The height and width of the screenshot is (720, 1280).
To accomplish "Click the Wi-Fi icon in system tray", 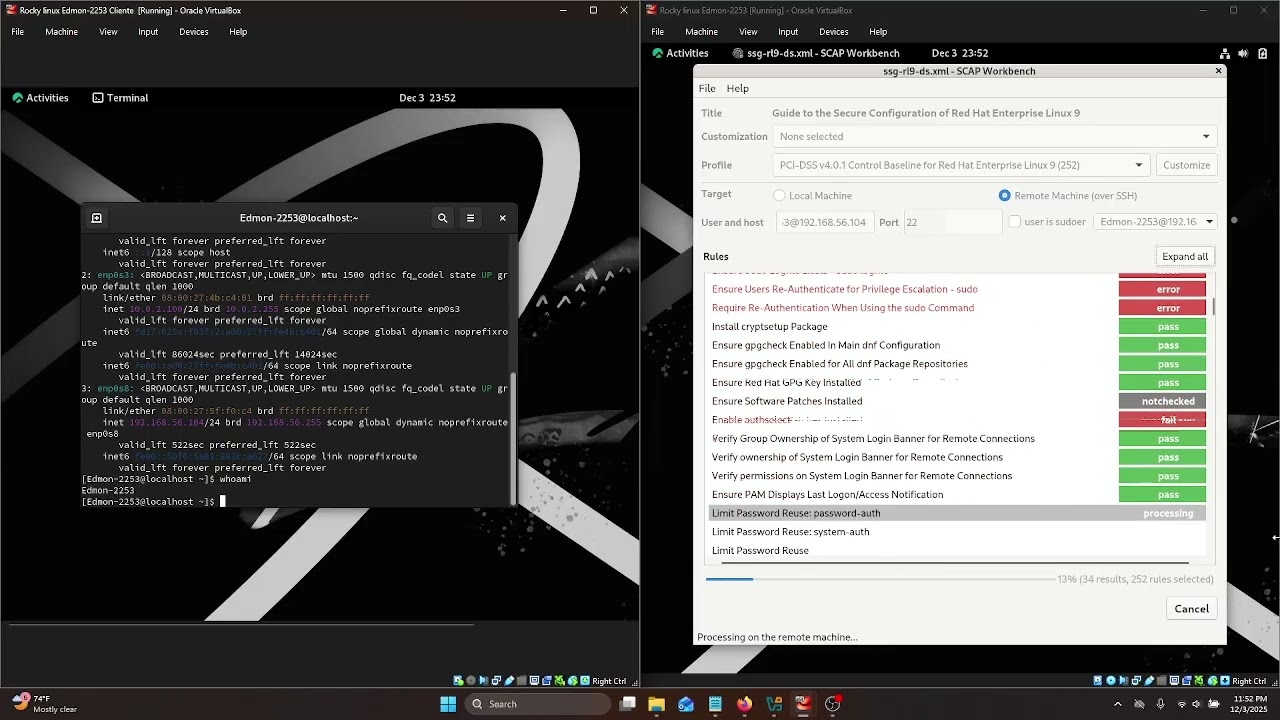I will [x=1182, y=704].
